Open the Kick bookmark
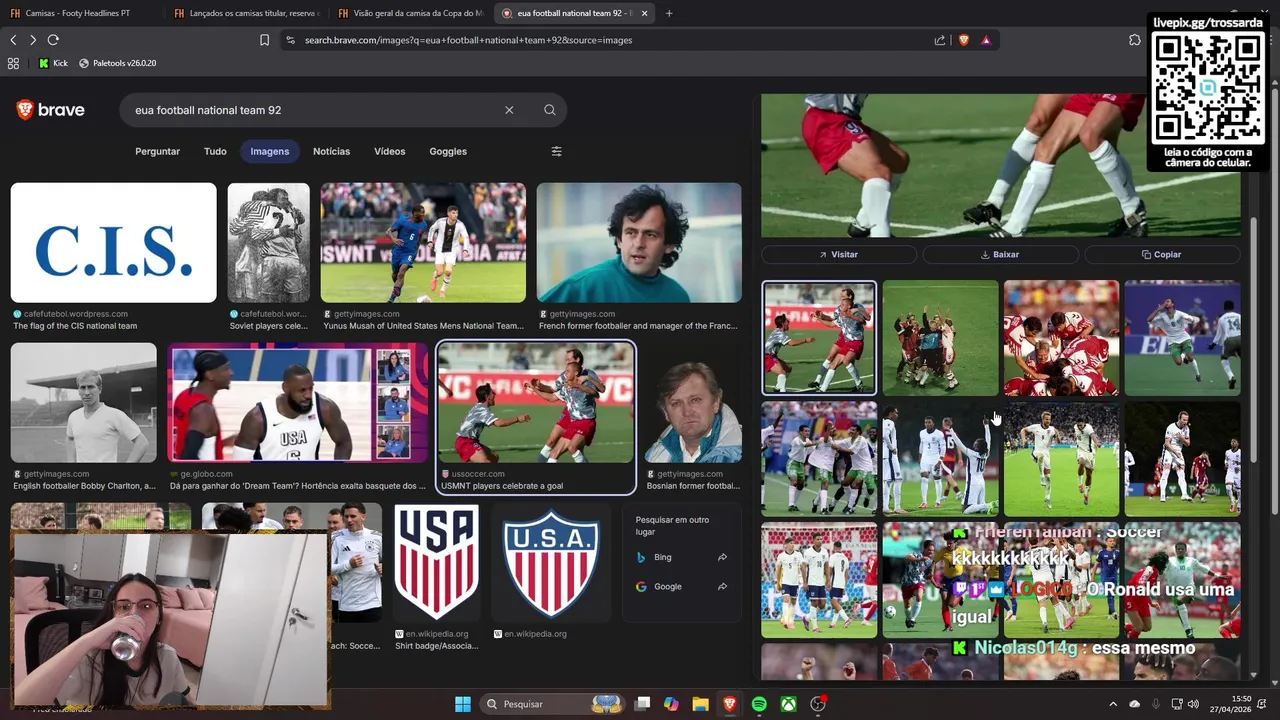Screen dimensions: 1280x720 pos(54,63)
